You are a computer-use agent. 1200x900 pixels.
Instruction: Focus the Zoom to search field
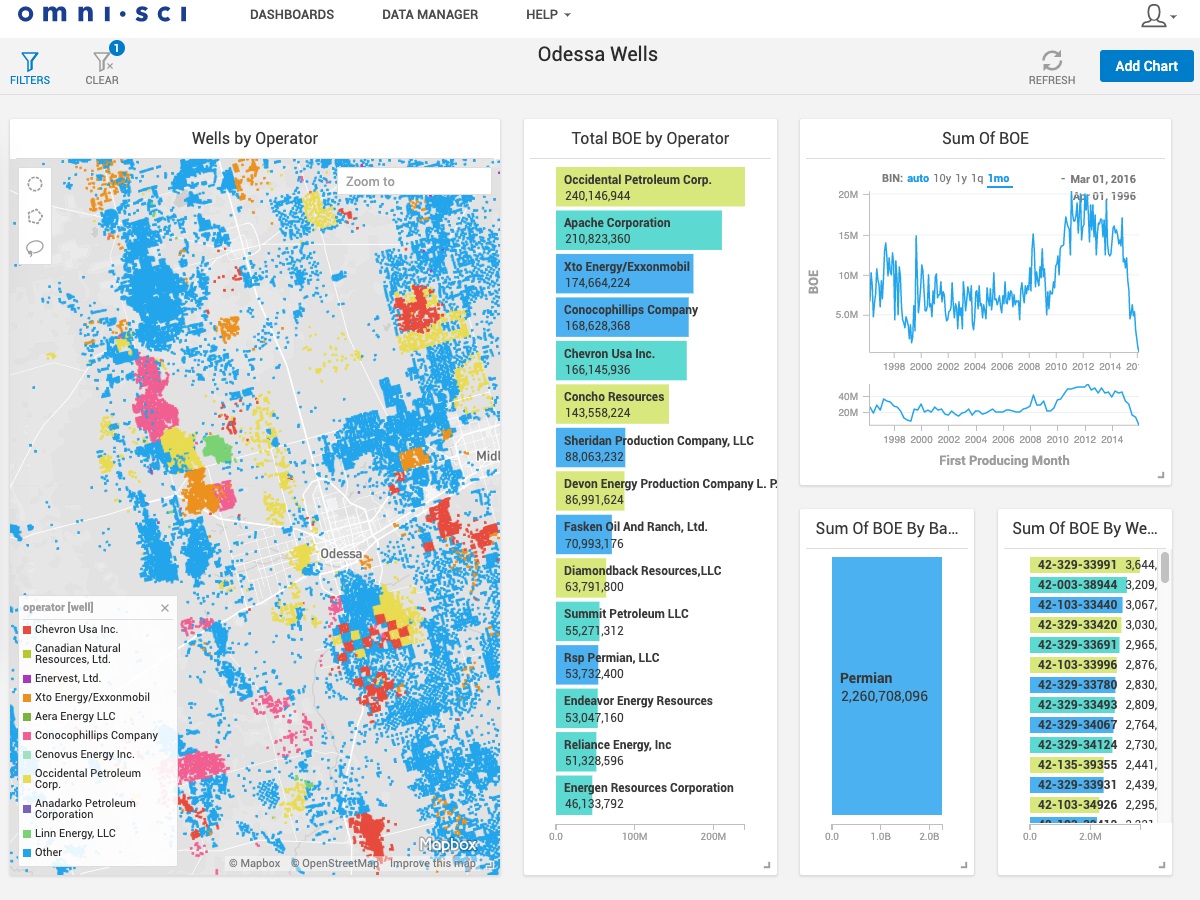click(414, 181)
